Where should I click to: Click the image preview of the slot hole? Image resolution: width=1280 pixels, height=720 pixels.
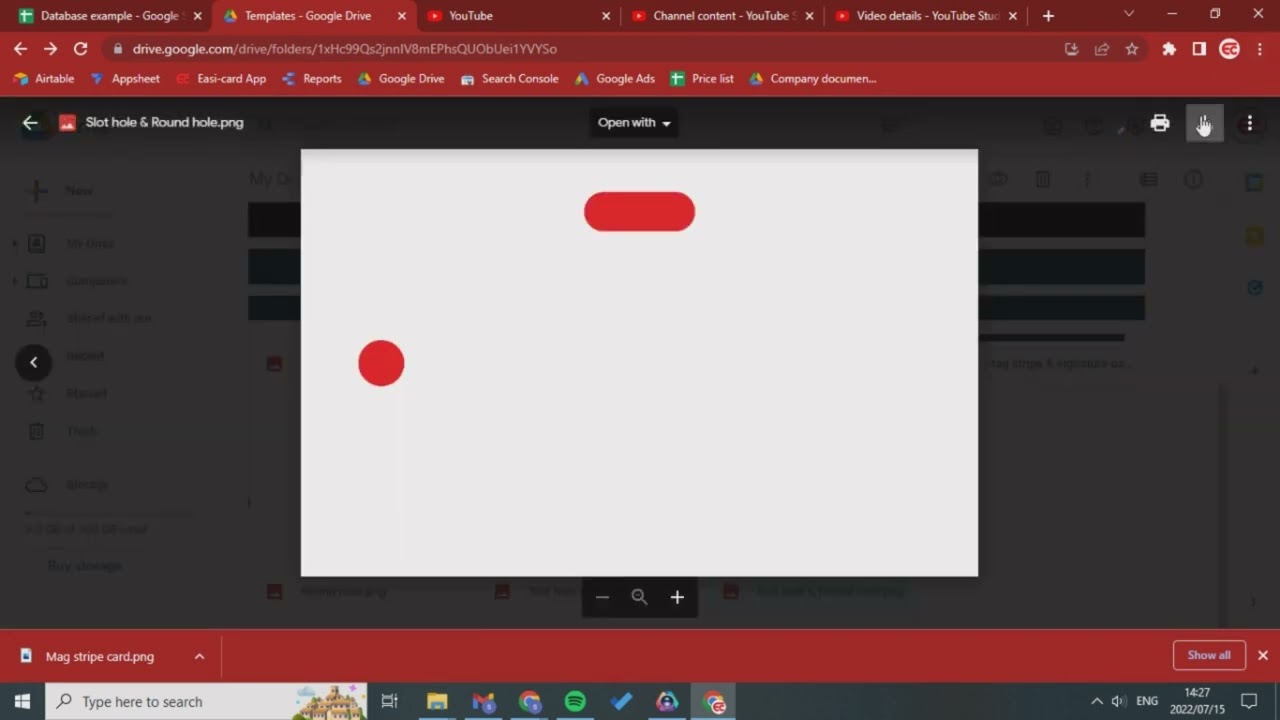click(639, 363)
